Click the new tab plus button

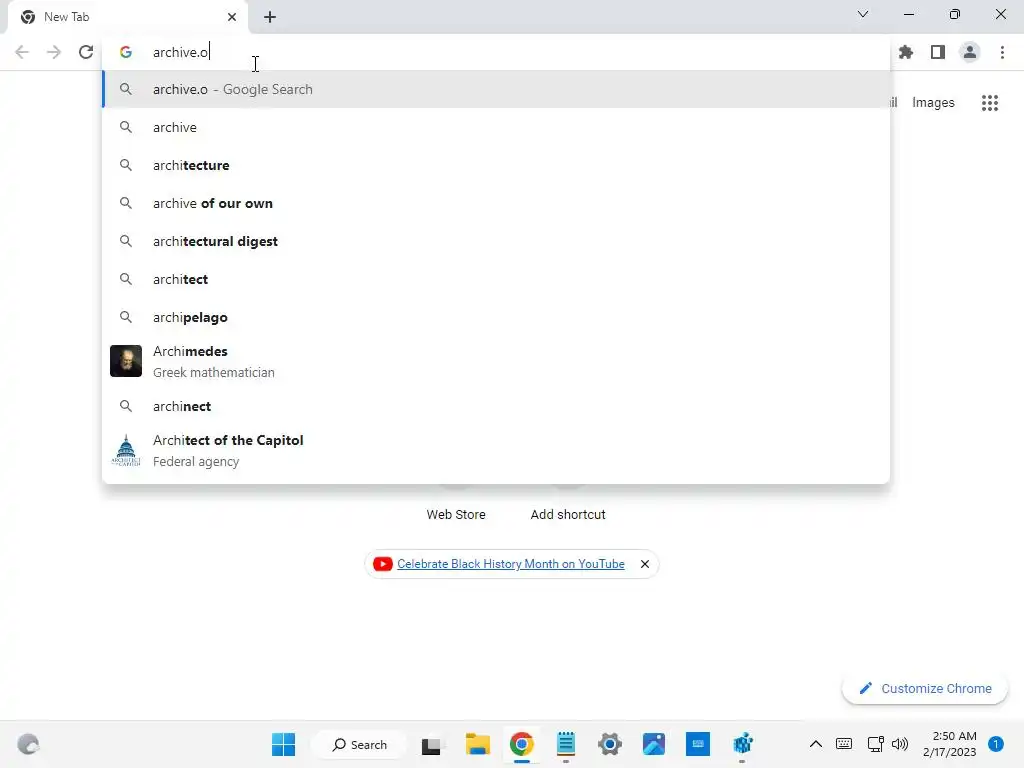coord(270,17)
